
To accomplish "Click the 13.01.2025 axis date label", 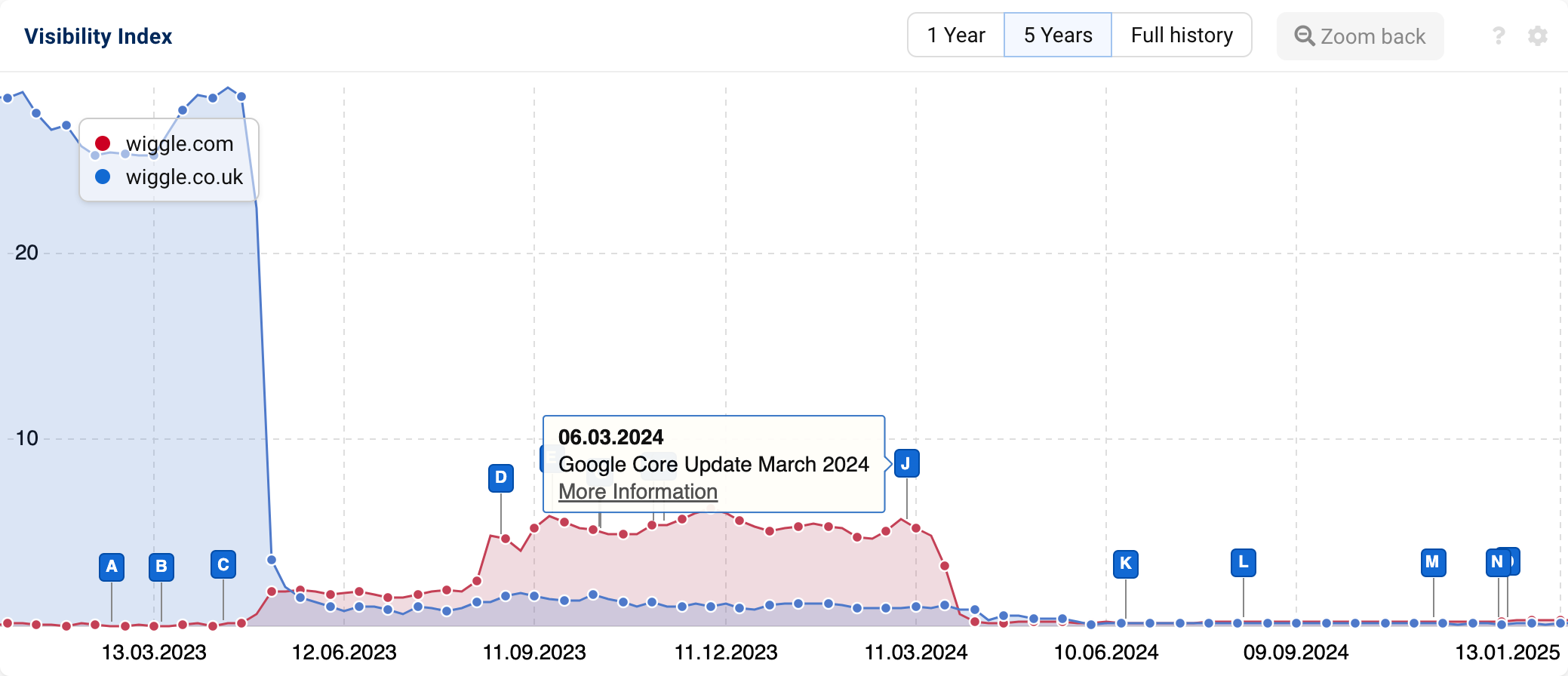I will (1507, 652).
